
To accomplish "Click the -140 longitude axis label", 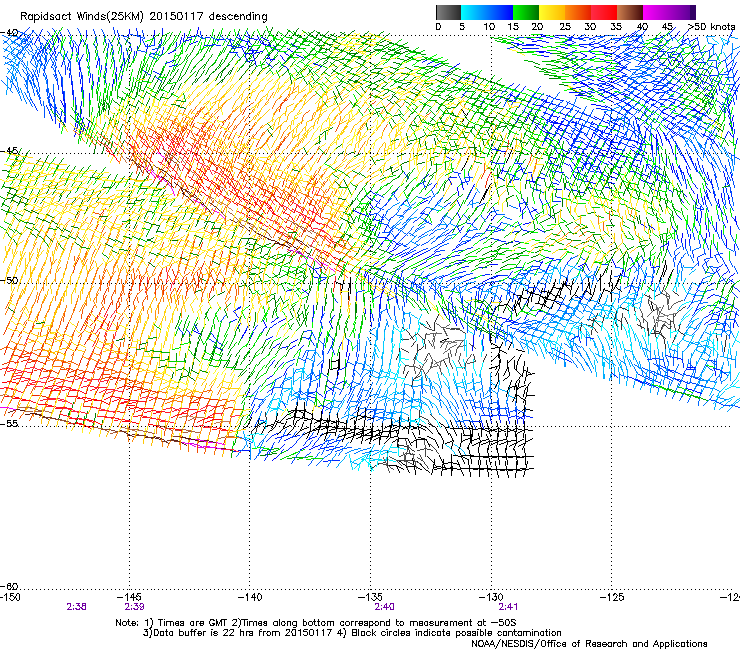I will (250, 597).
